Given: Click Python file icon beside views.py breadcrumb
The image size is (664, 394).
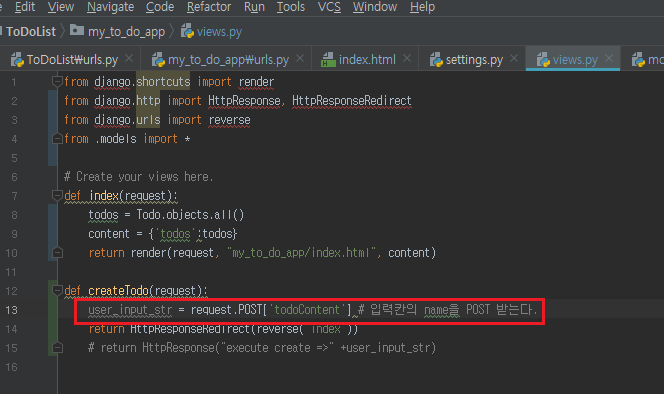Looking at the screenshot, I should coord(187,31).
